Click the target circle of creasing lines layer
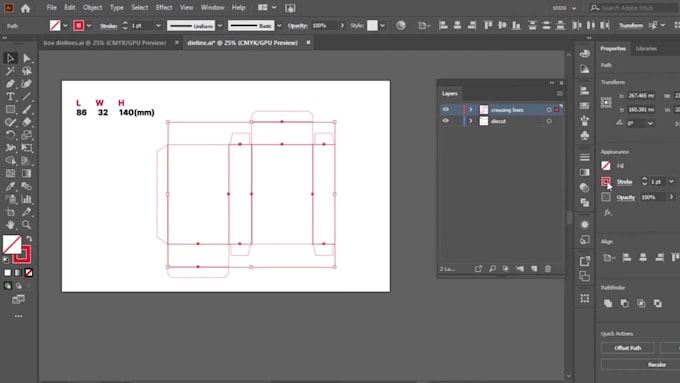The height and width of the screenshot is (383, 680). coord(549,110)
